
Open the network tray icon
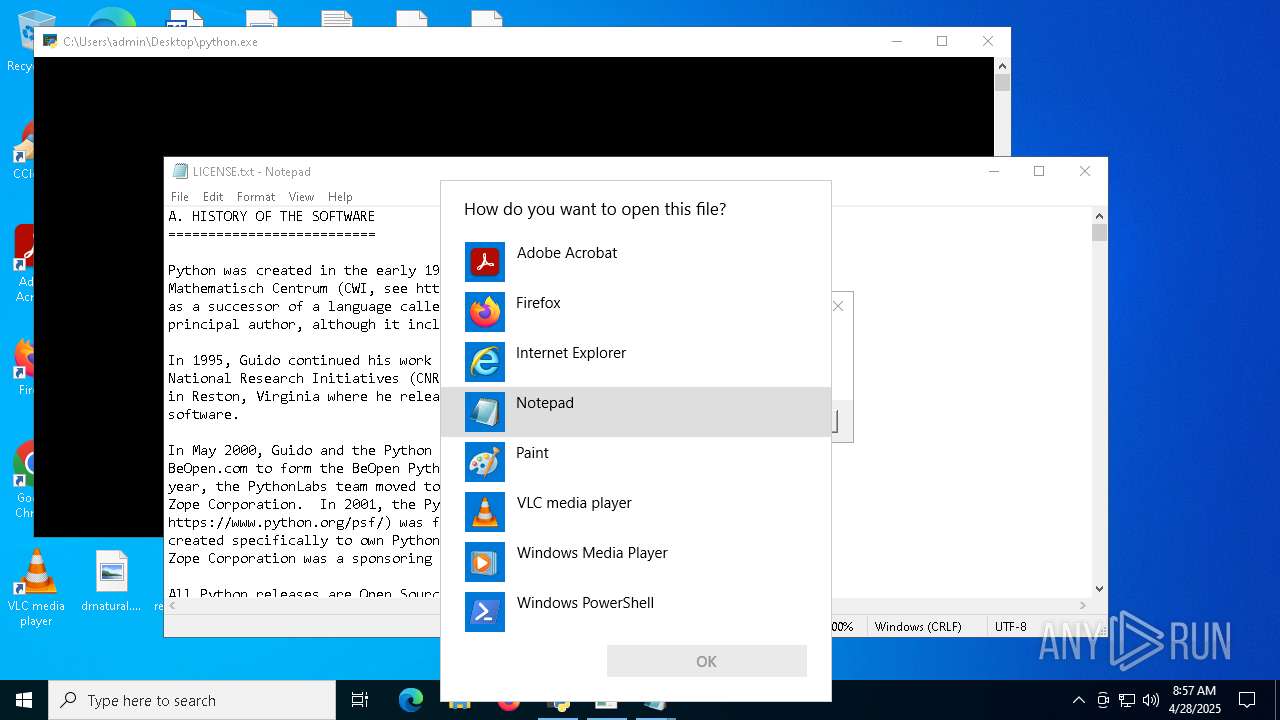tap(1127, 700)
